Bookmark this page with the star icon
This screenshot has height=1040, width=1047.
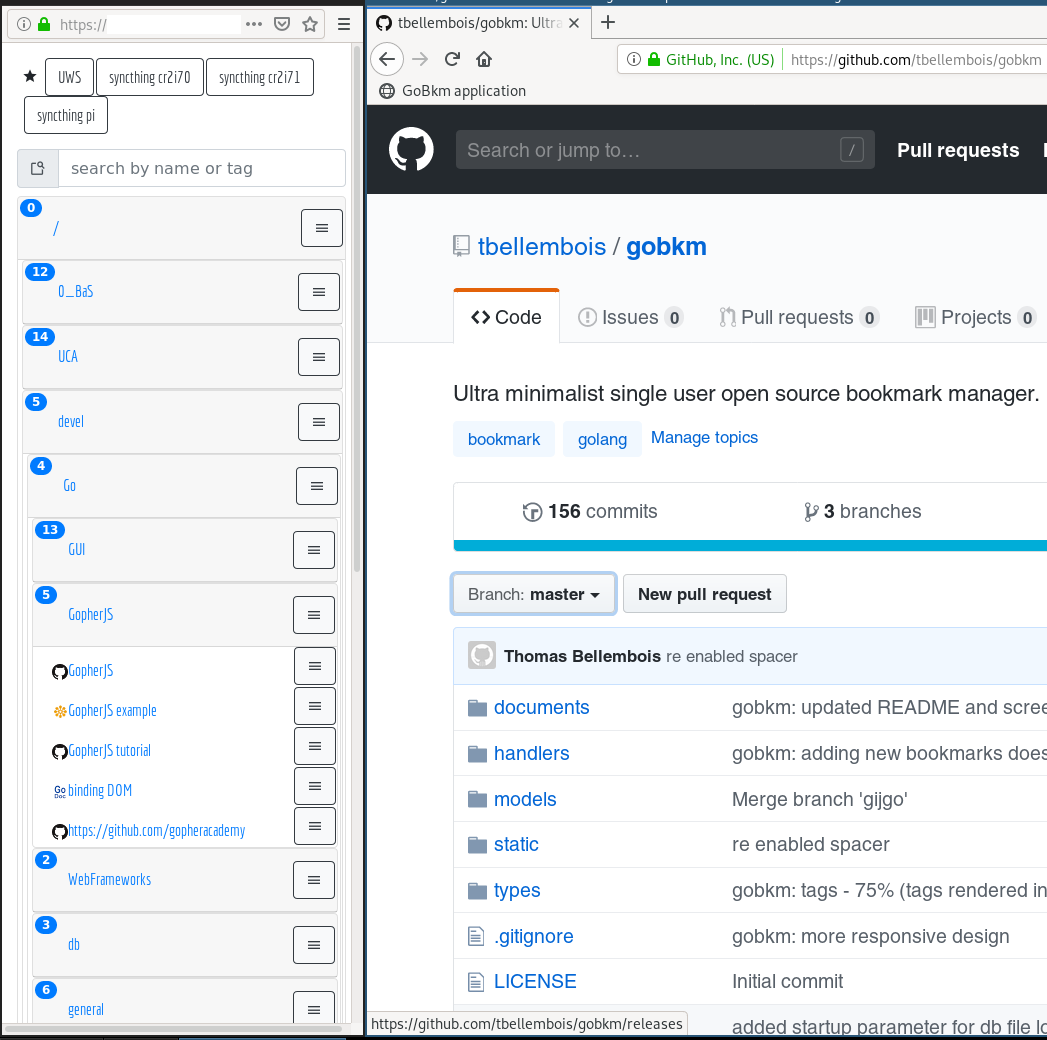310,25
